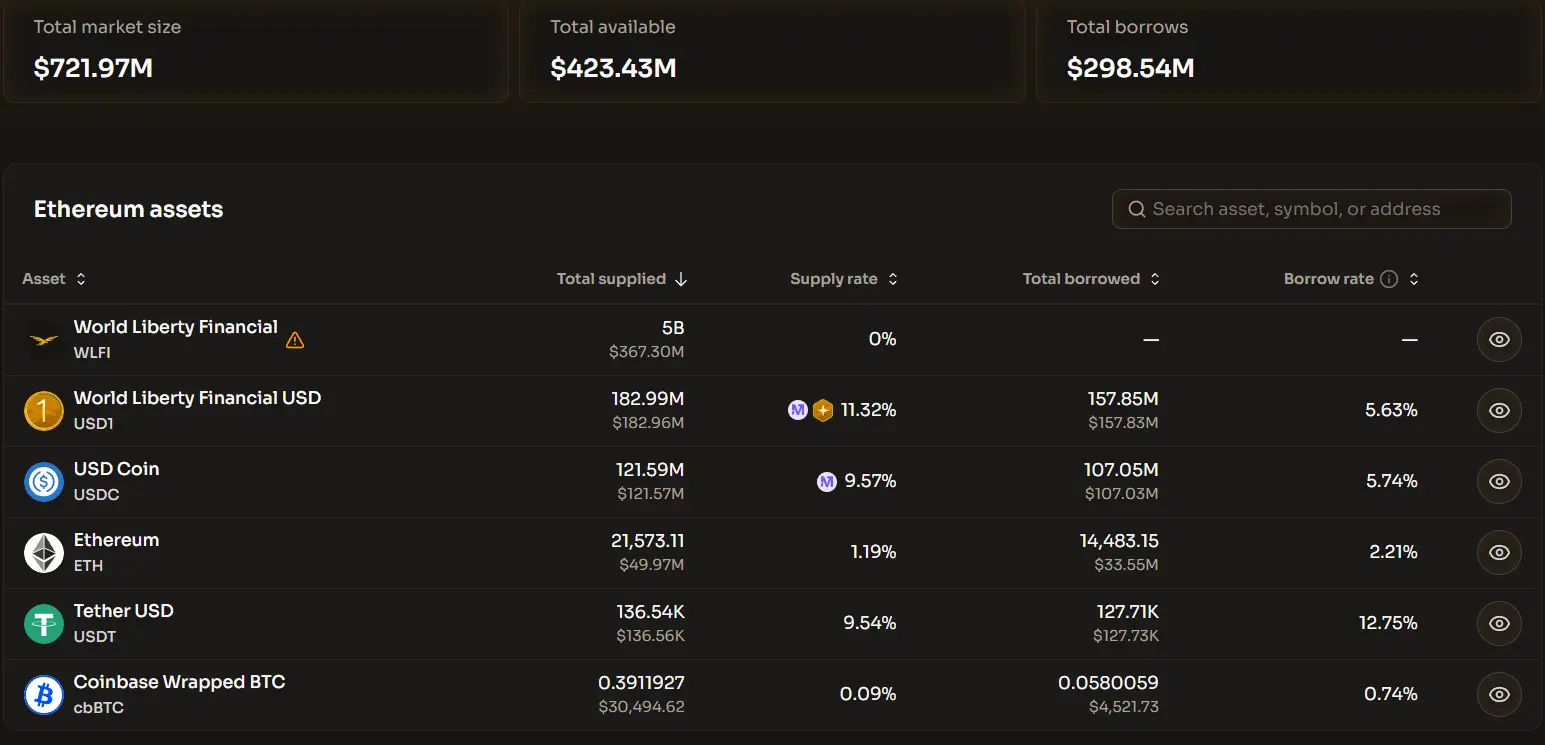Image resolution: width=1545 pixels, height=745 pixels.
Task: Click the 2.21% borrow rate for Ethereum
Action: point(1393,552)
